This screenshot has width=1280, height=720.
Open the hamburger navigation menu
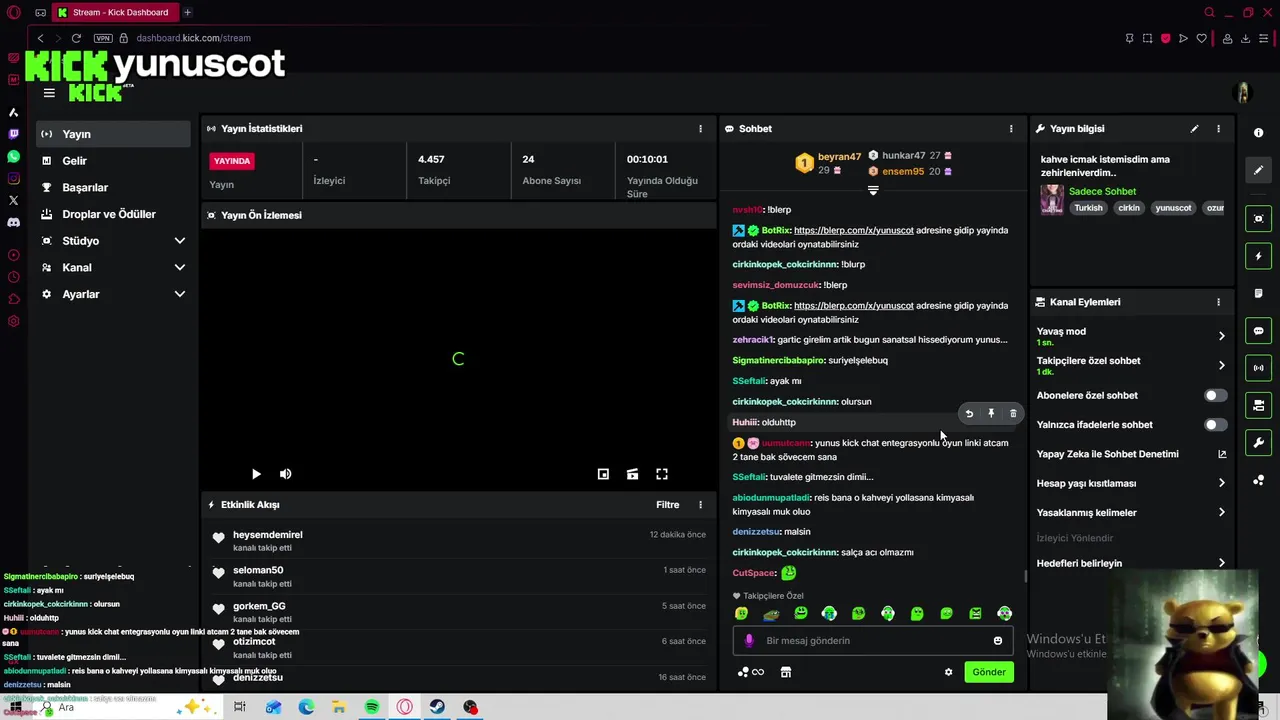49,93
